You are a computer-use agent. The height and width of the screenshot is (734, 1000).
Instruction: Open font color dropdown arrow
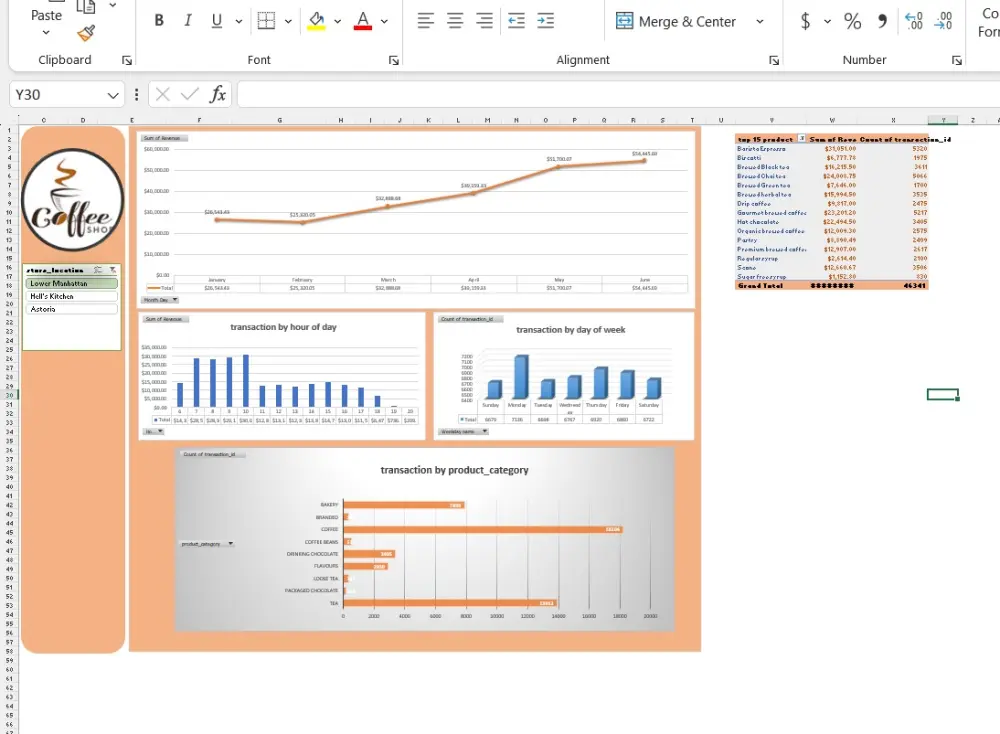384,21
